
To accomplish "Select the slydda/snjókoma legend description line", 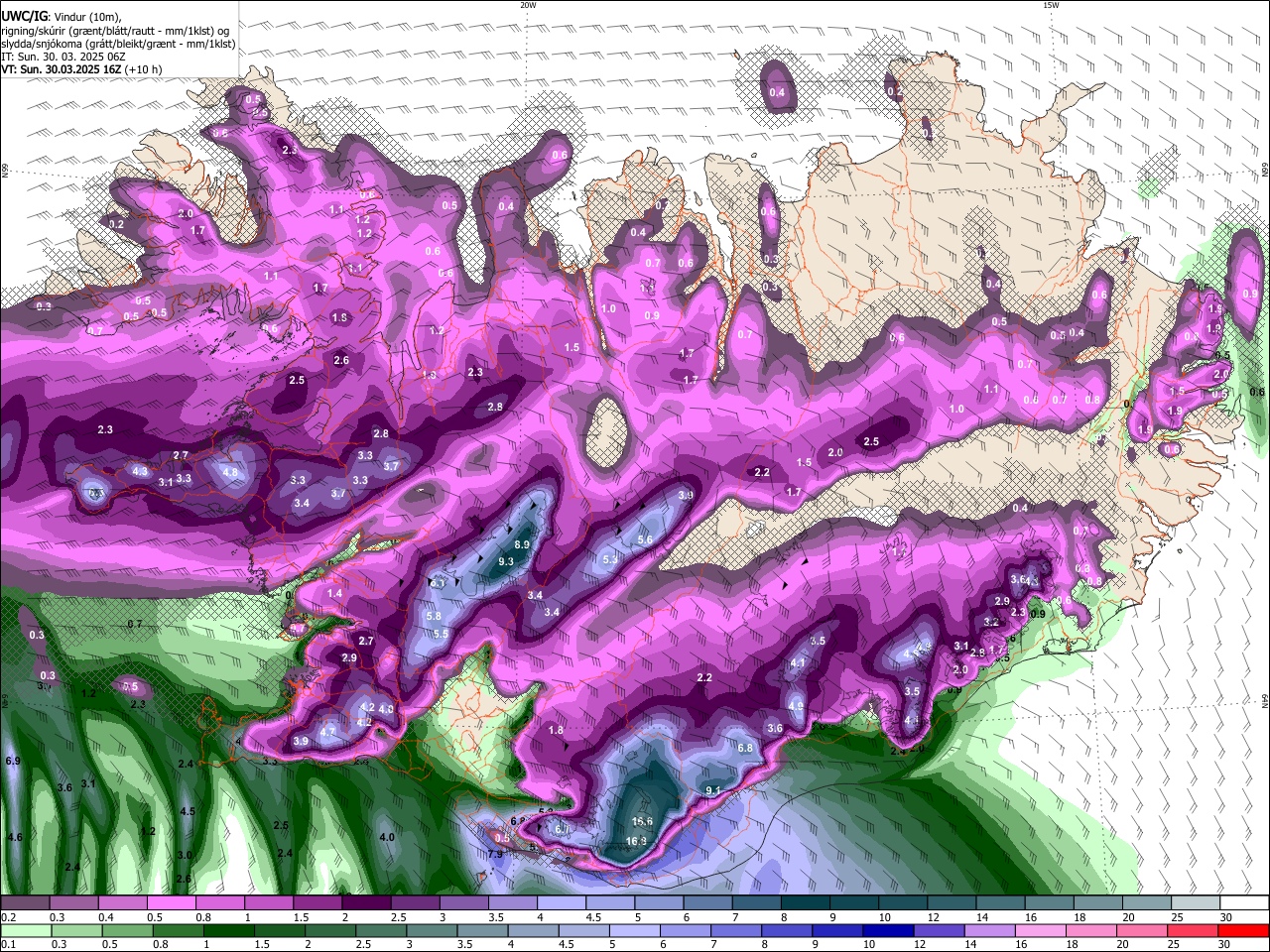I will tap(119, 44).
